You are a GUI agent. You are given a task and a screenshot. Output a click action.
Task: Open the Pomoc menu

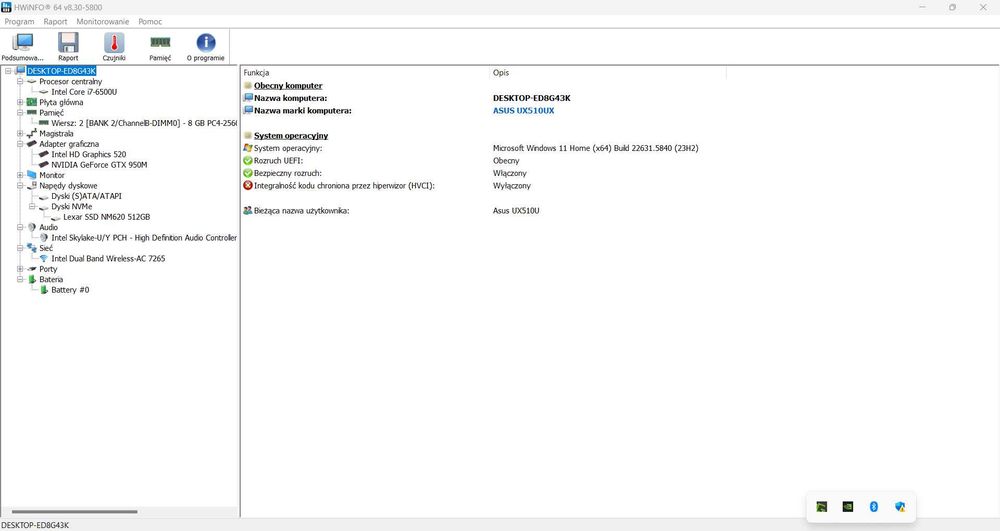[x=150, y=22]
